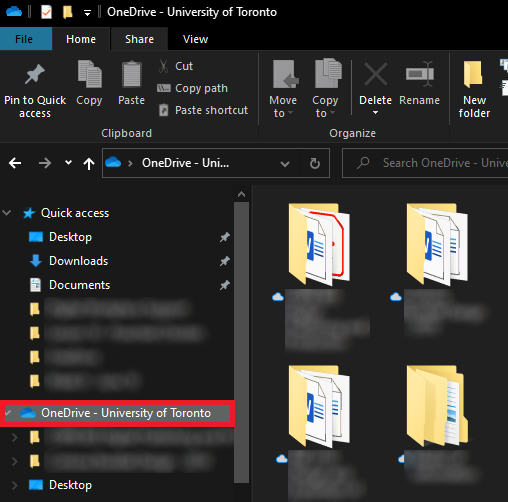Switch to the View tab

pos(195,39)
